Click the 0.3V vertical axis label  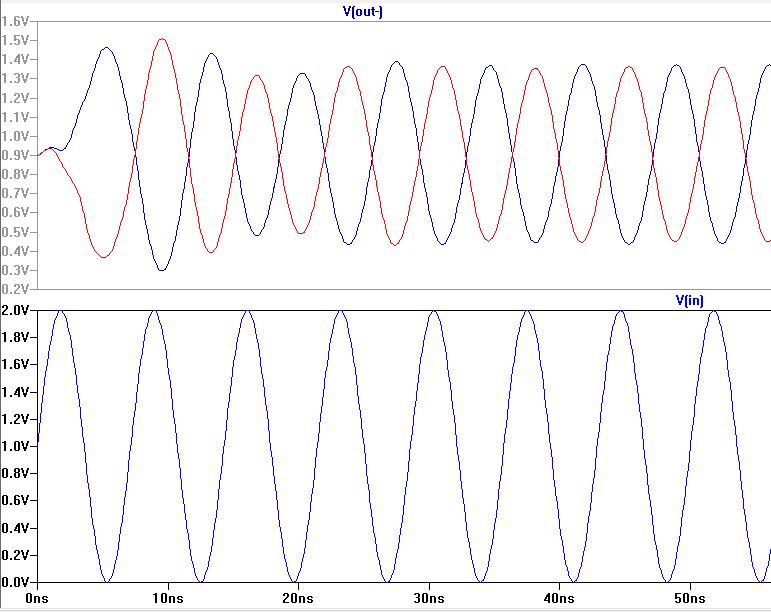(15, 270)
